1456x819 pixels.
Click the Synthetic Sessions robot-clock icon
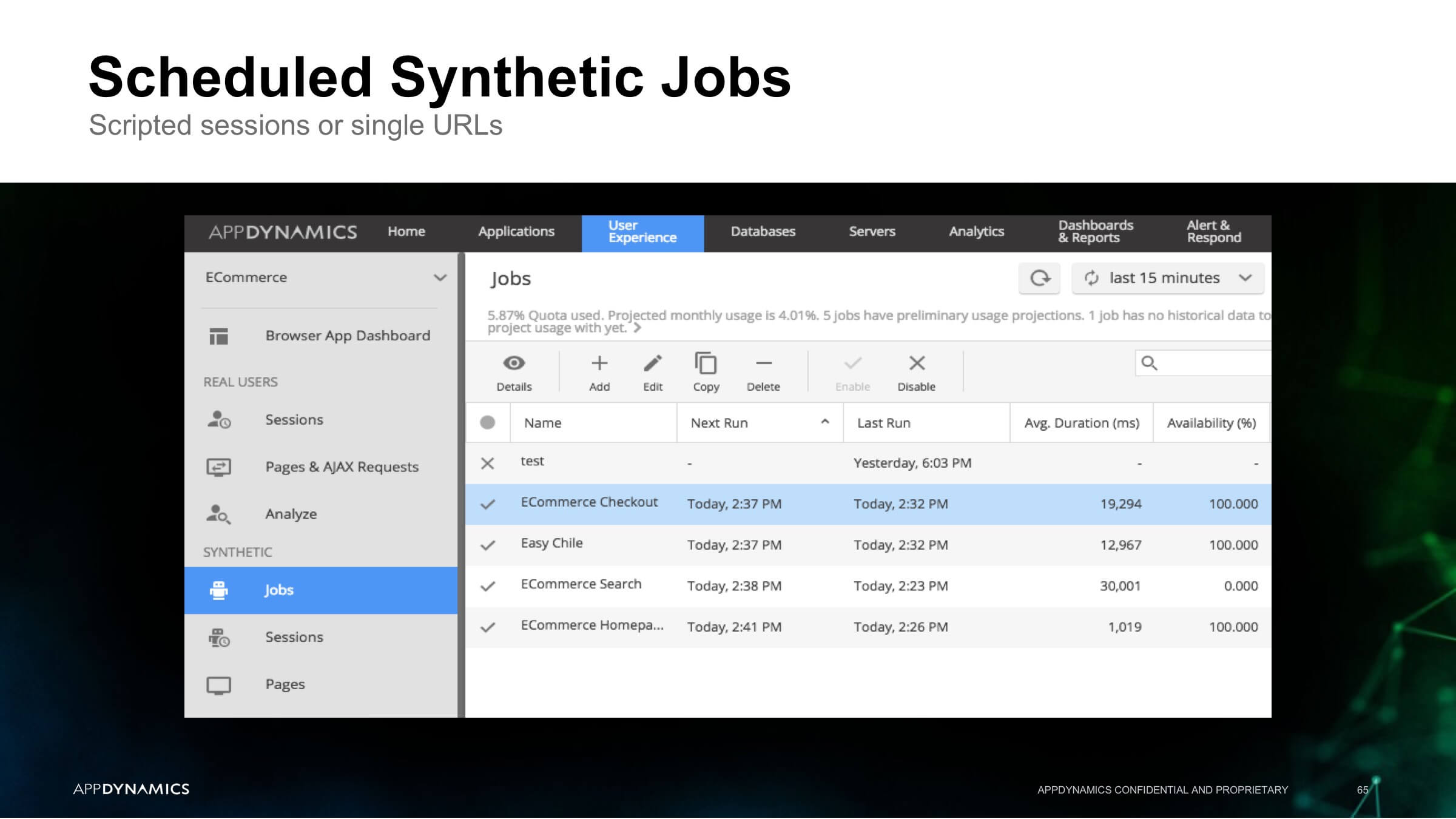click(218, 637)
